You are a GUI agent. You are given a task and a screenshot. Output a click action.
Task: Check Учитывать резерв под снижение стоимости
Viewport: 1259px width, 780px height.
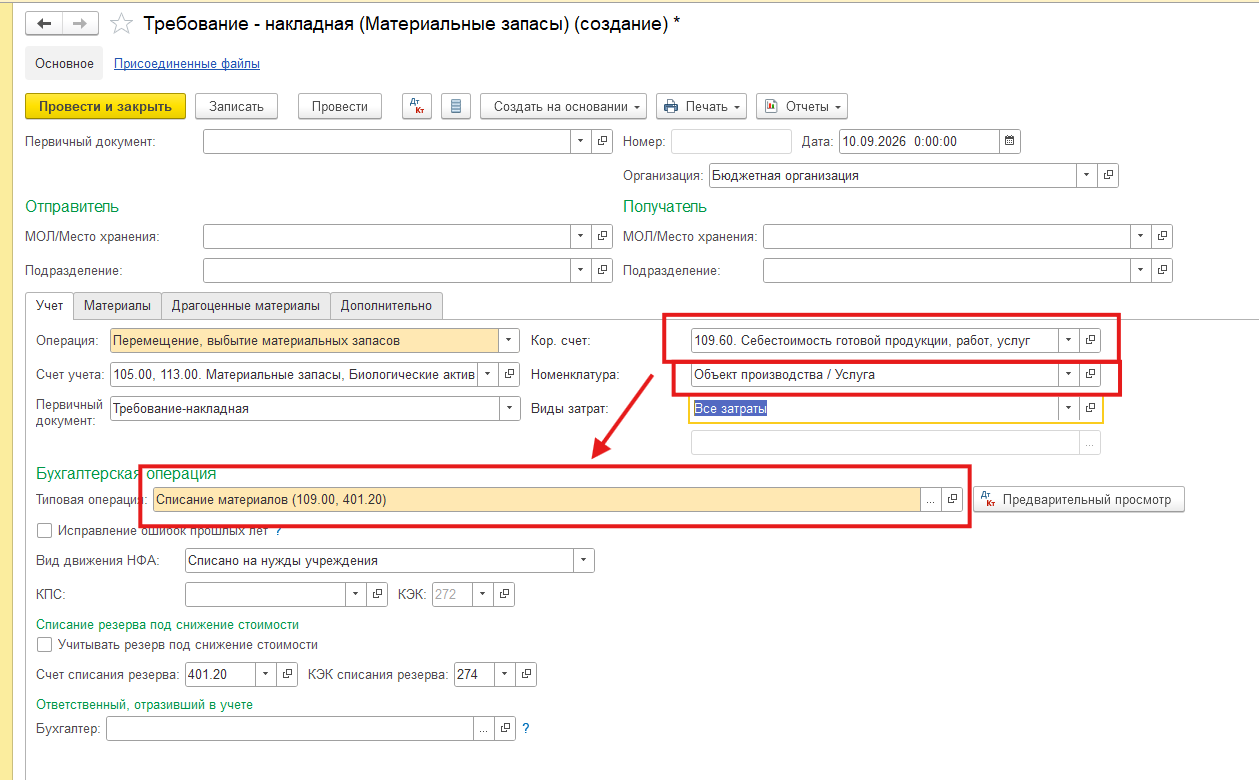coord(43,645)
